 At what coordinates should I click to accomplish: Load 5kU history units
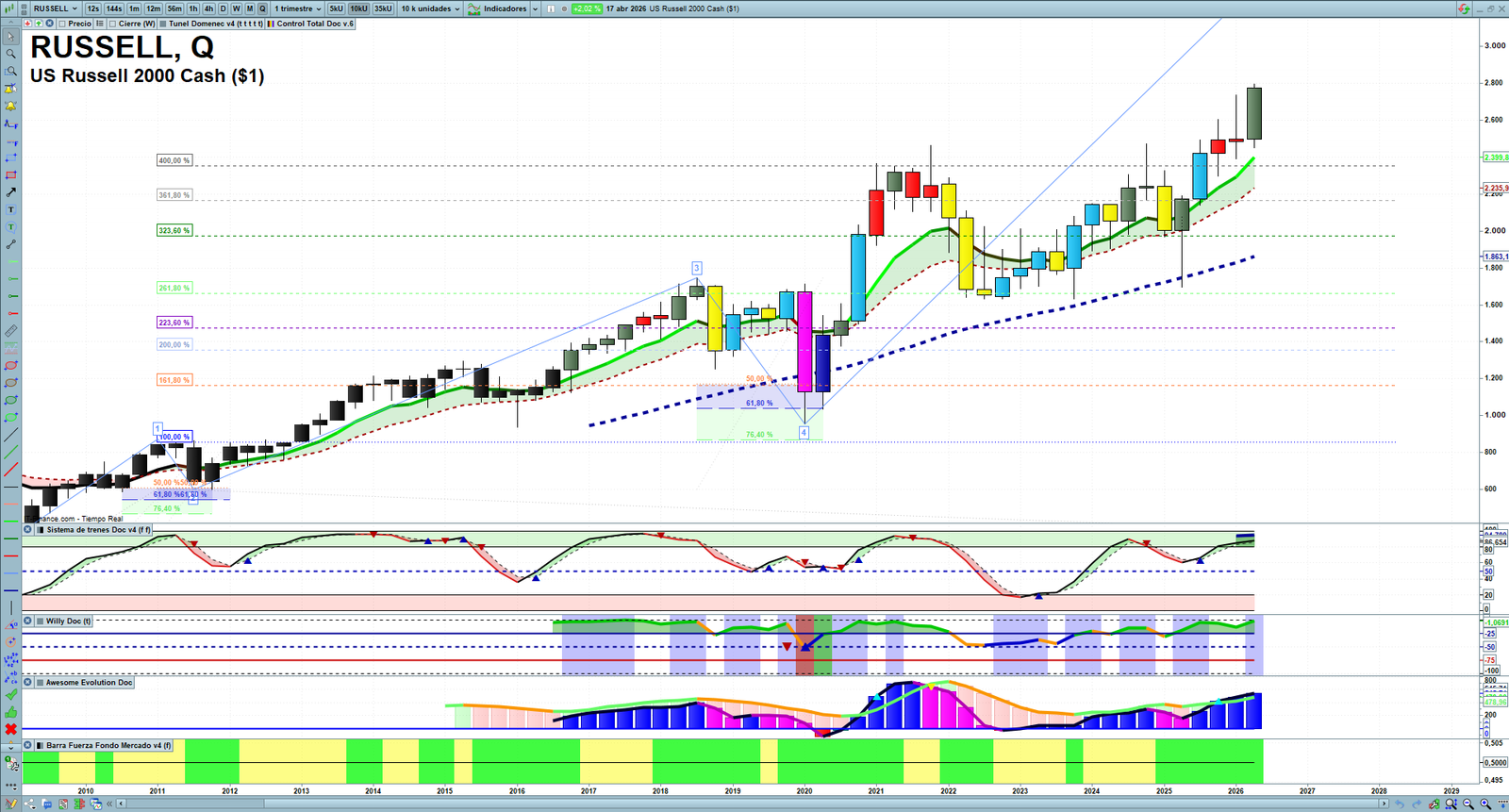tap(336, 8)
